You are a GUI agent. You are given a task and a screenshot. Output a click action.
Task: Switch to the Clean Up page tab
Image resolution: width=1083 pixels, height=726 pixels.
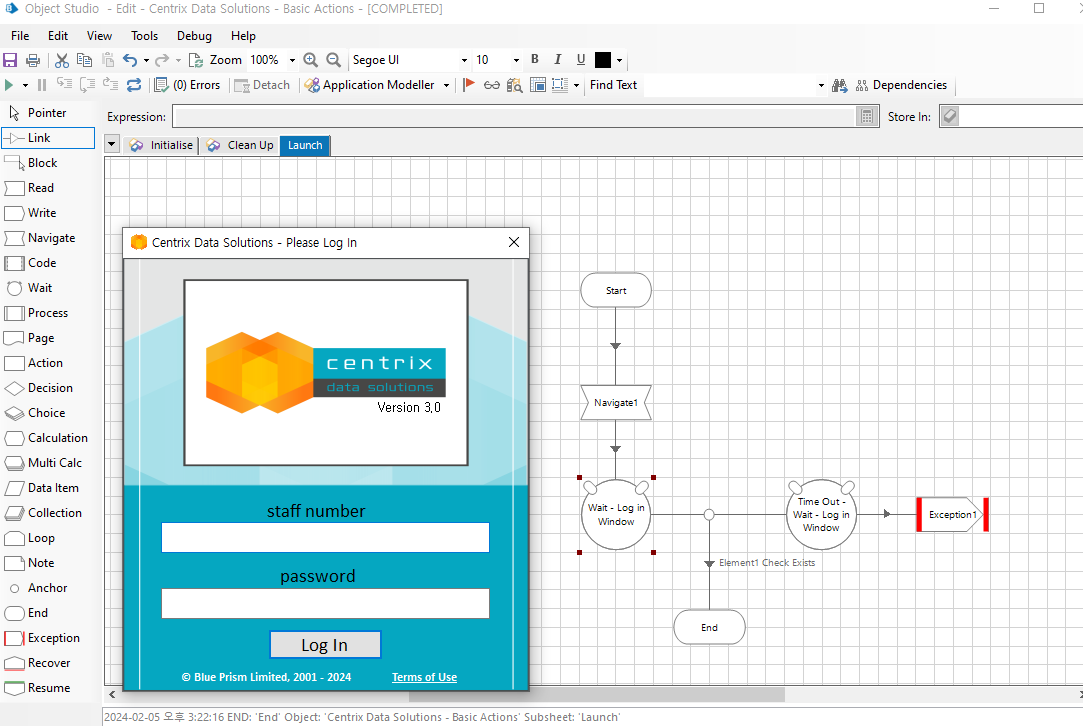click(x=240, y=145)
